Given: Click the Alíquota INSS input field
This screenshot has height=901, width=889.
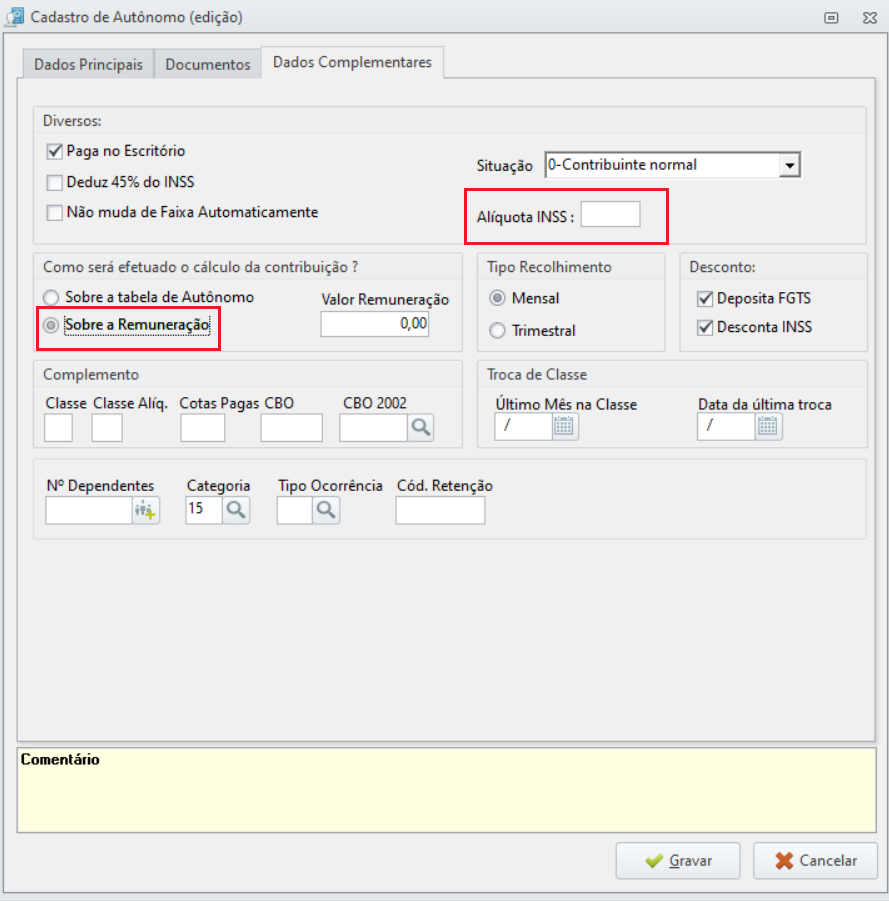Looking at the screenshot, I should [610, 214].
